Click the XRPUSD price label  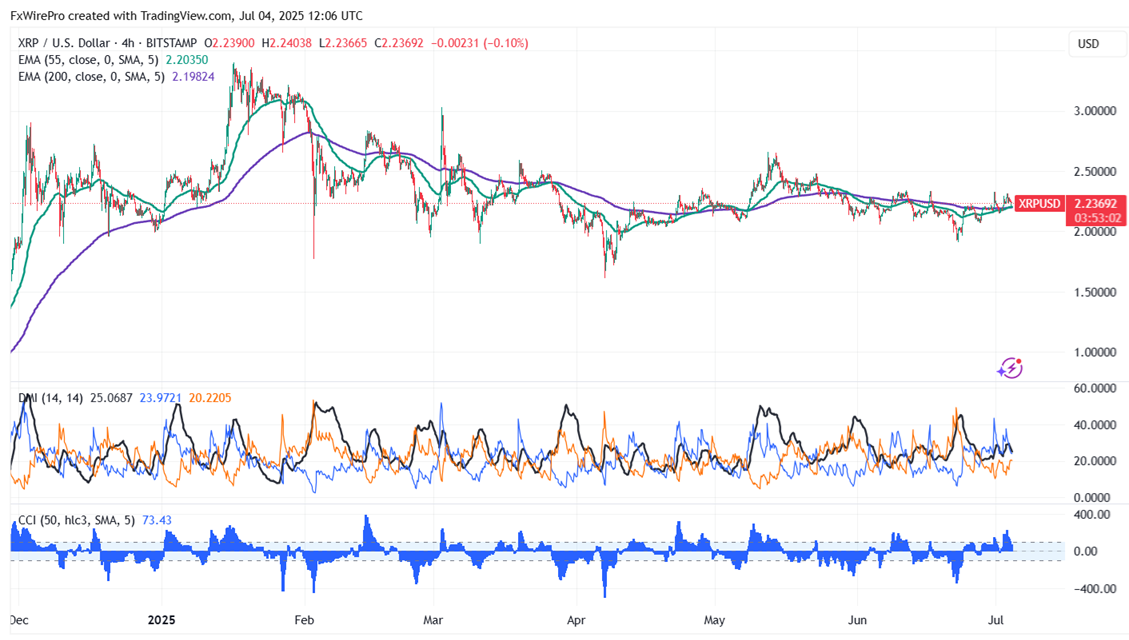tap(1039, 204)
